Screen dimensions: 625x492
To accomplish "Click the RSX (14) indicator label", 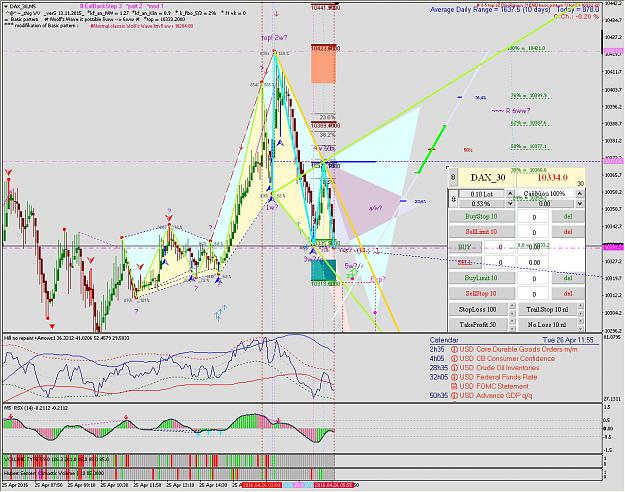I will point(36,408).
